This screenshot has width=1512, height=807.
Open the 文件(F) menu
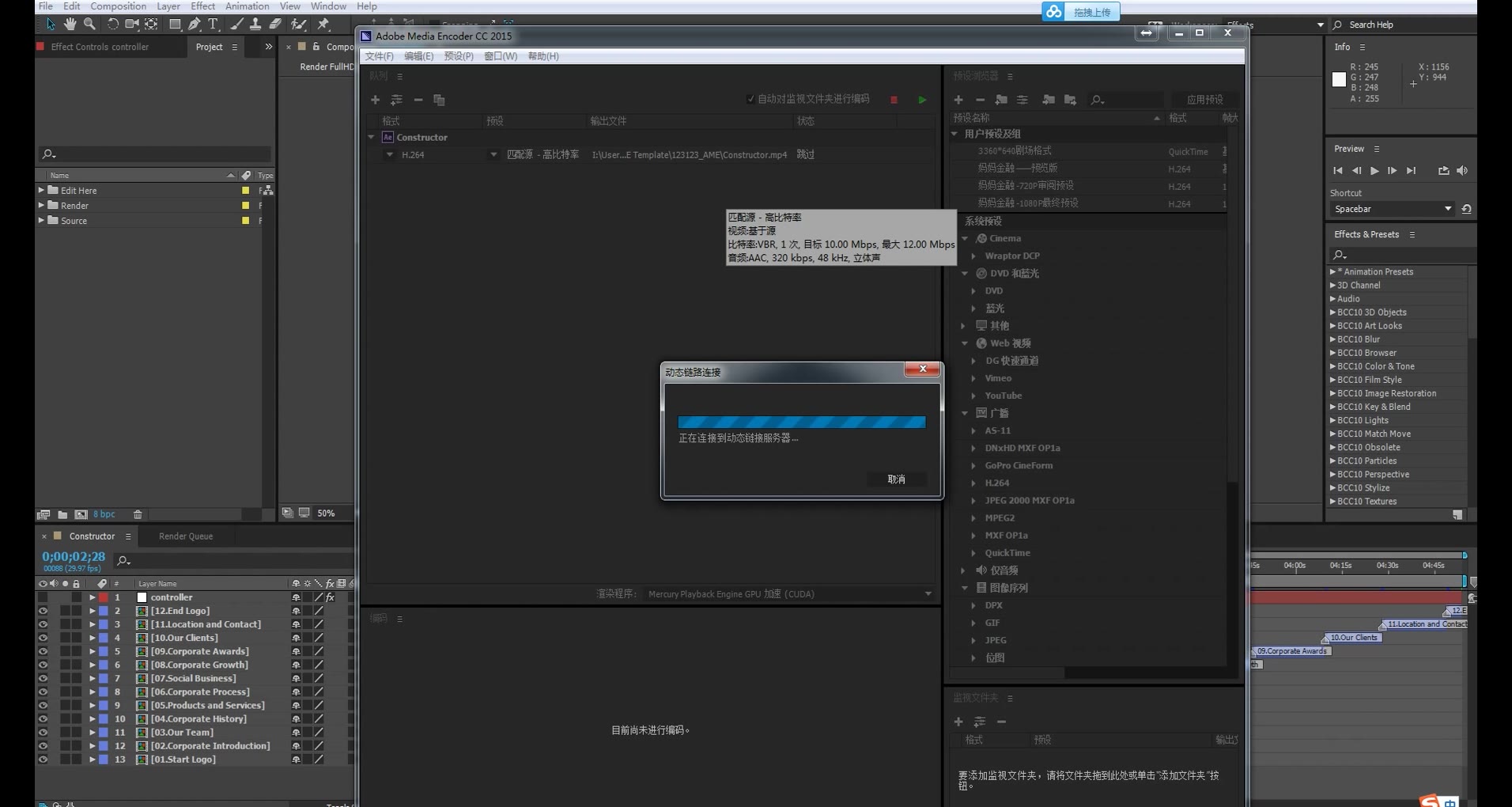379,56
